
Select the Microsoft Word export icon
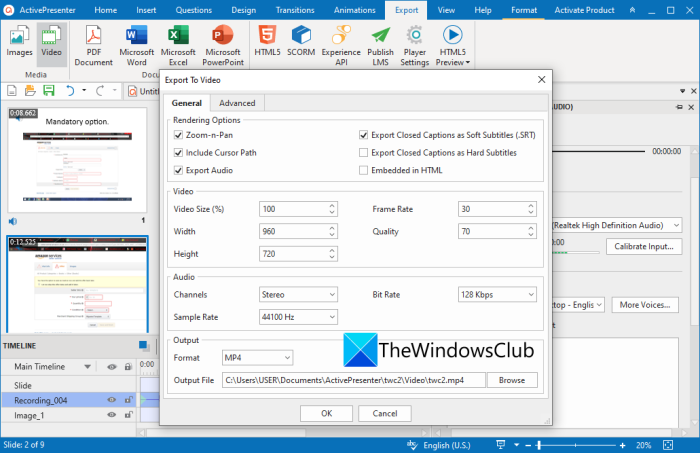pos(136,35)
